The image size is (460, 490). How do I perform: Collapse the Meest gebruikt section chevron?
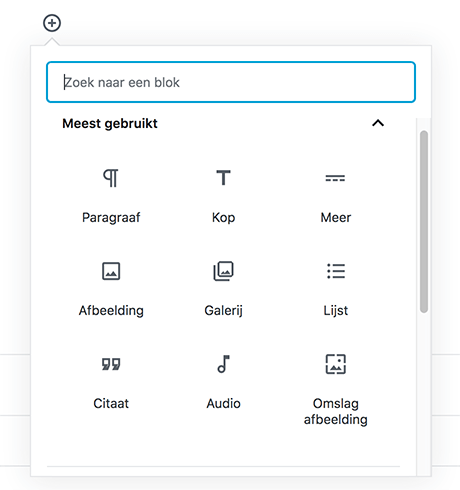click(x=378, y=123)
